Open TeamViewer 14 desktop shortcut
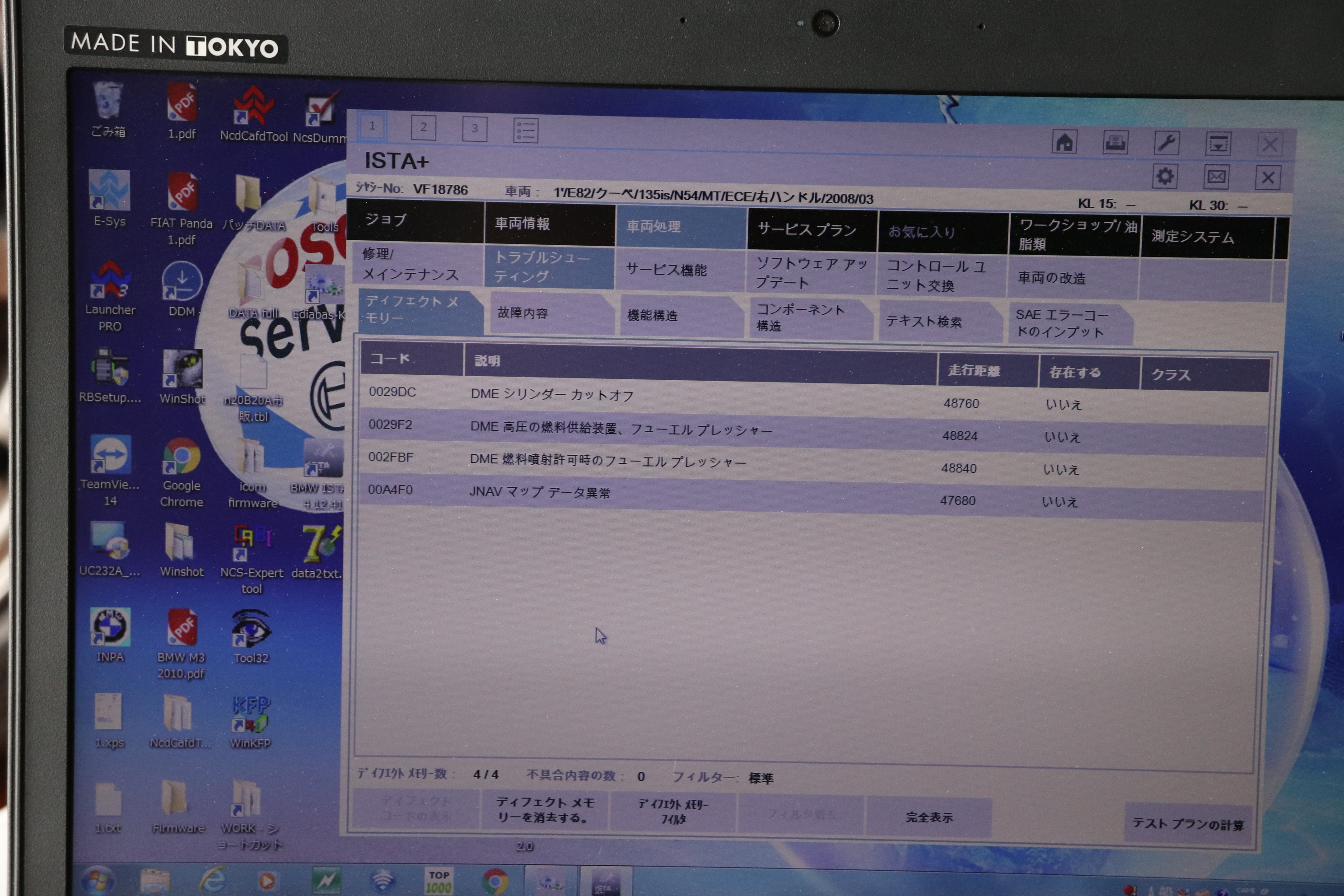This screenshot has height=896, width=1344. coord(110,471)
